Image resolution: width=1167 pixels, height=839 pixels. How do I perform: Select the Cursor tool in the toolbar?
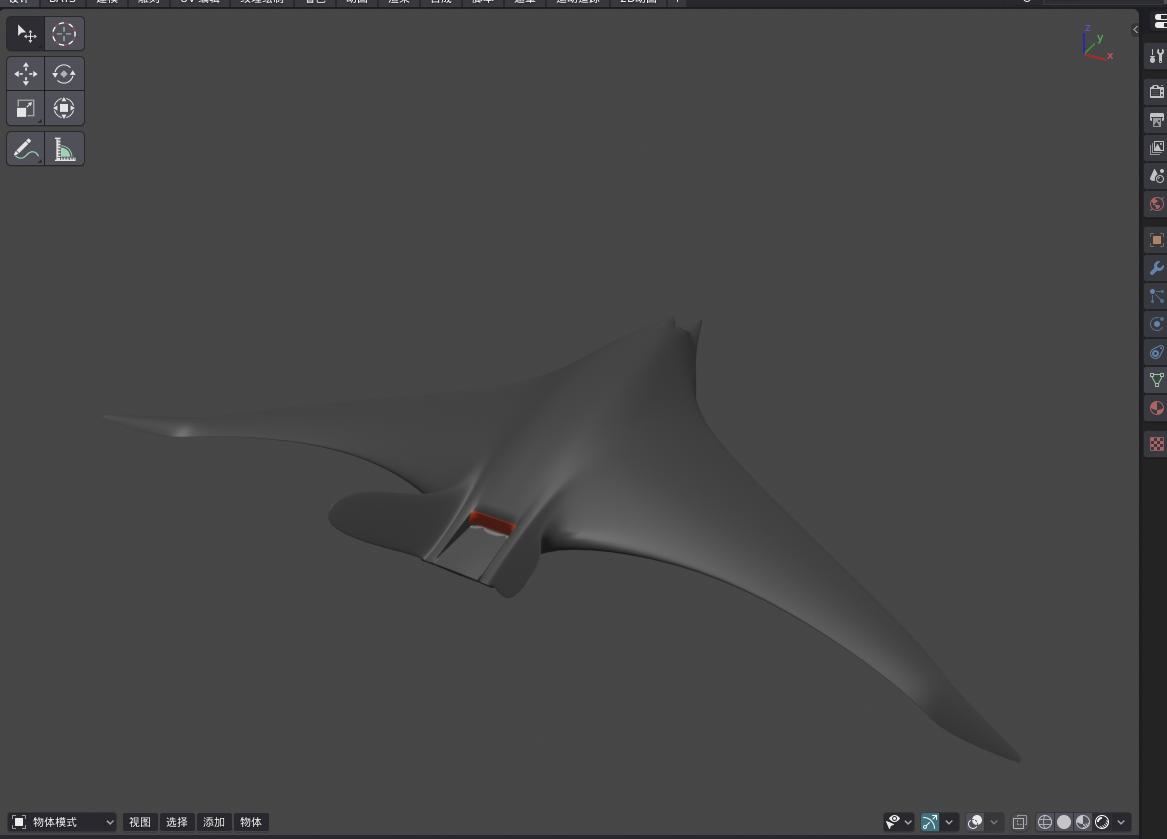(64, 34)
